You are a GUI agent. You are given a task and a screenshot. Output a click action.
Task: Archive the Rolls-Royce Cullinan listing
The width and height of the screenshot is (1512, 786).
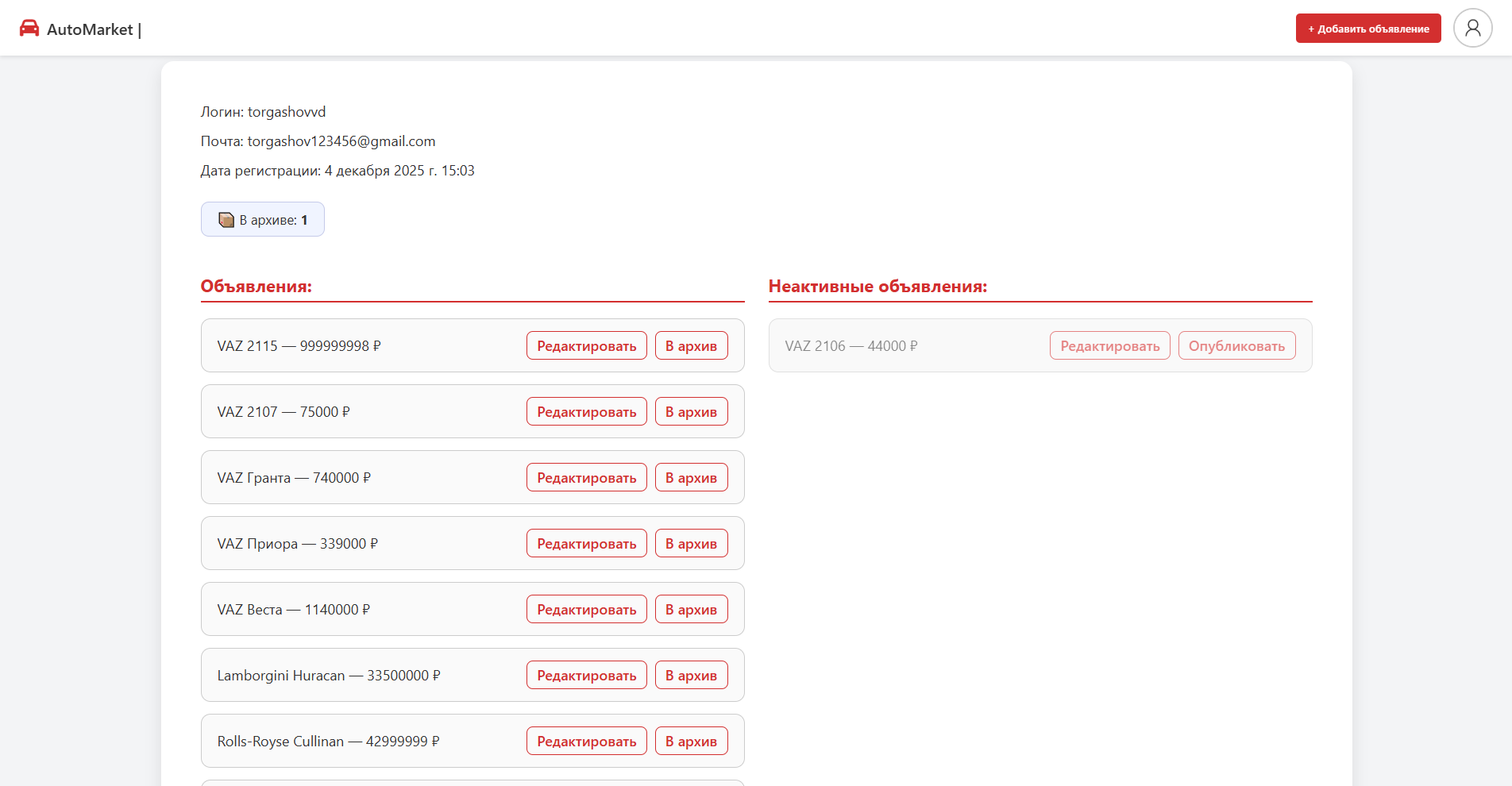pyautogui.click(x=691, y=742)
